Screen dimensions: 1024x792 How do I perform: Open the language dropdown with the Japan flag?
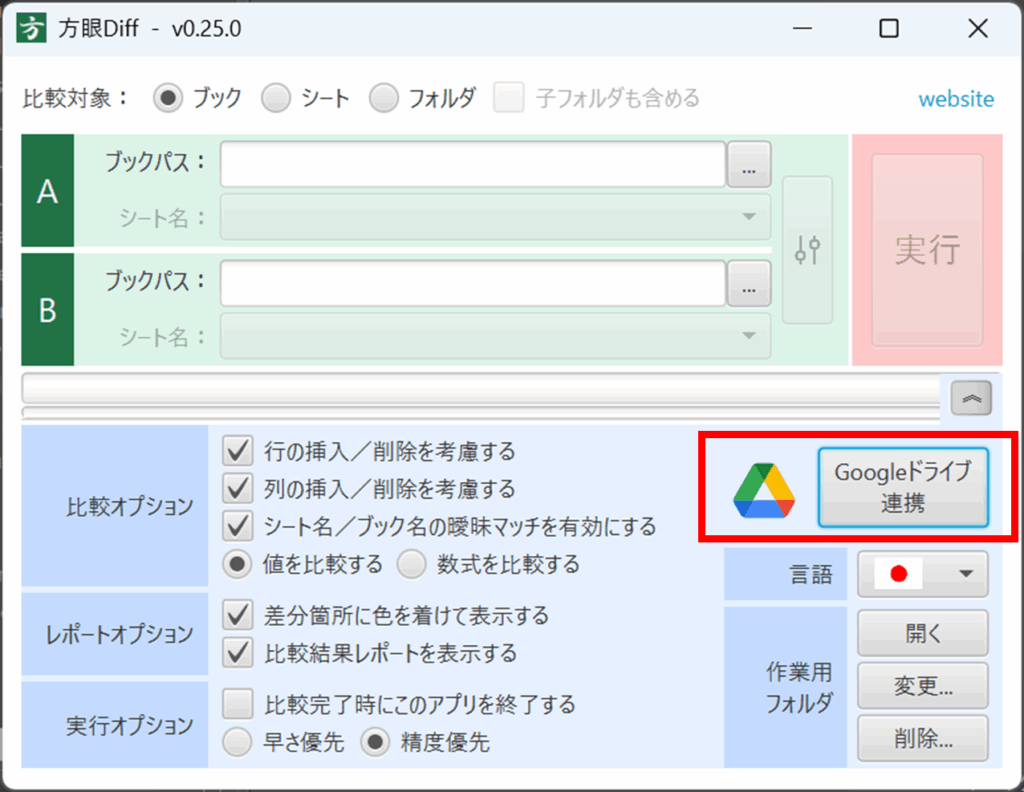(922, 574)
